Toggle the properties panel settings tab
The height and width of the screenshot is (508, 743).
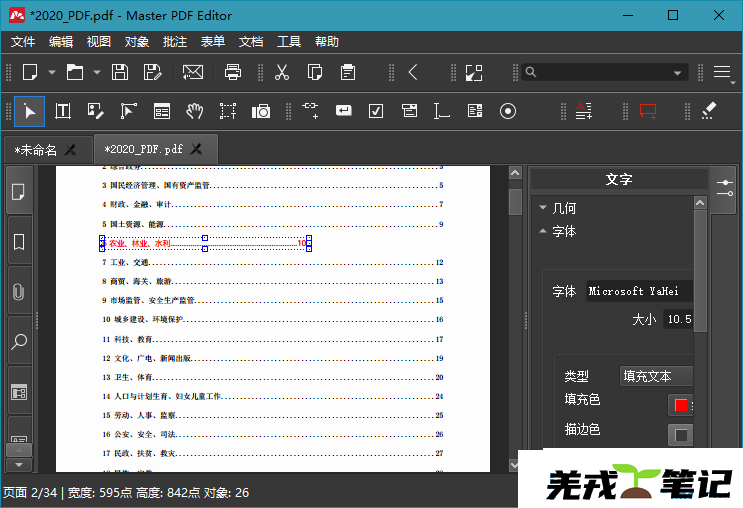(724, 186)
